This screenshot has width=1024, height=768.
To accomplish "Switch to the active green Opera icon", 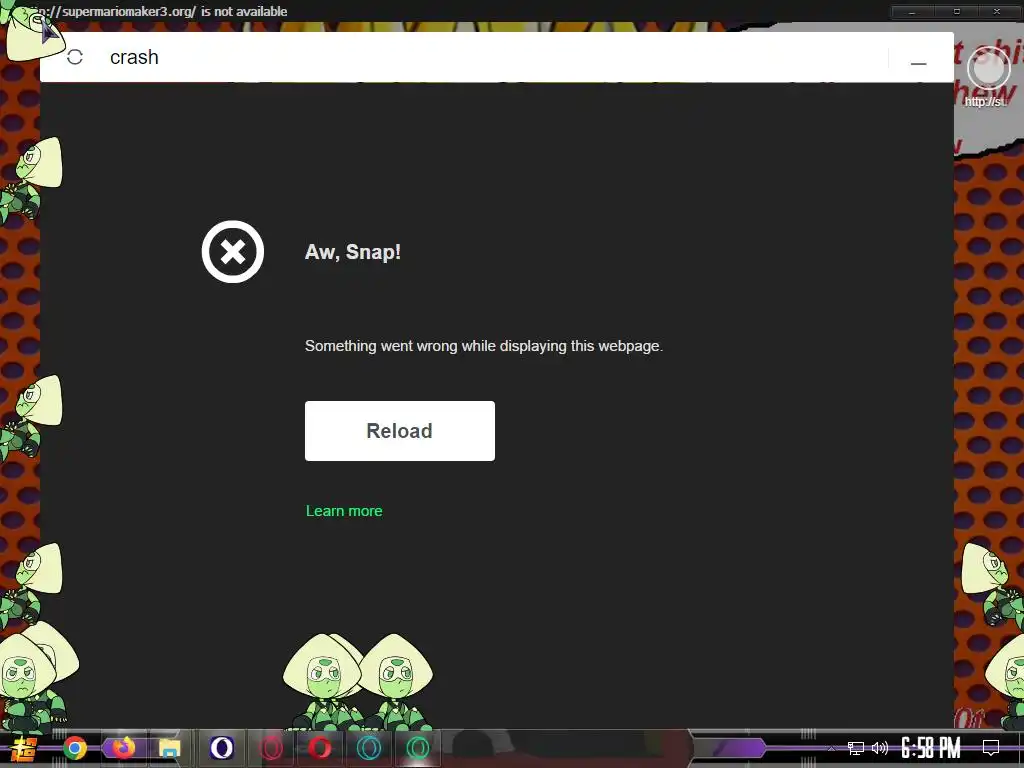I will click(x=418, y=748).
